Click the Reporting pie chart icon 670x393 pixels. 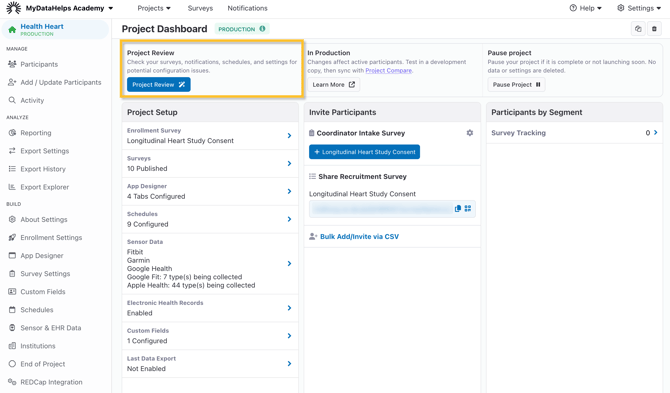(x=12, y=133)
